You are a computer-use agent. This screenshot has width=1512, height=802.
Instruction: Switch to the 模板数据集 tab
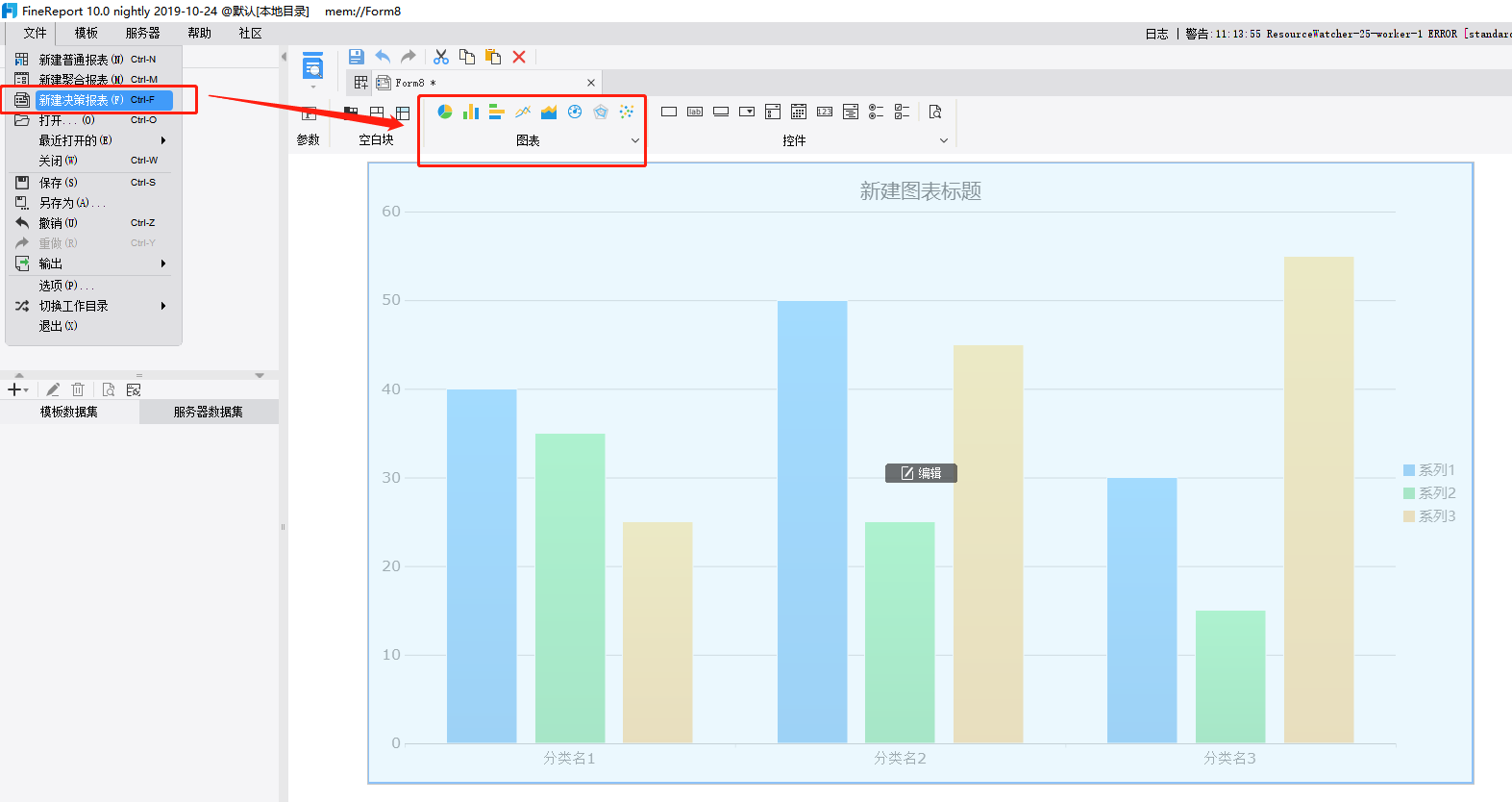(69, 412)
